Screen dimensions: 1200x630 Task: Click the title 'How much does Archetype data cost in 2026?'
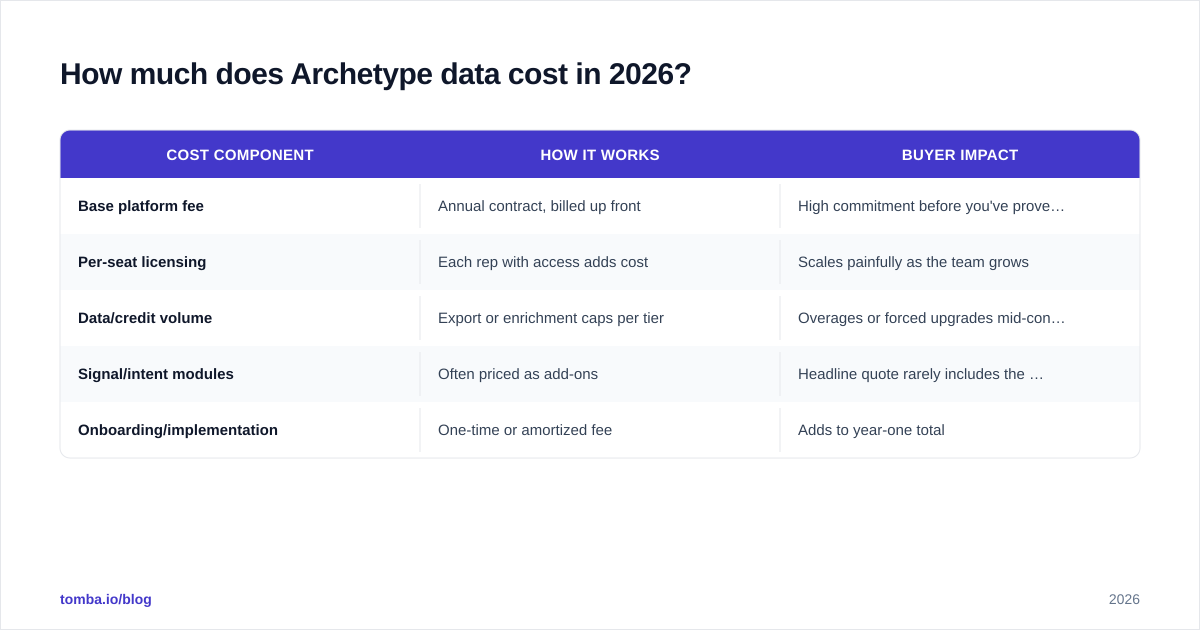point(375,74)
